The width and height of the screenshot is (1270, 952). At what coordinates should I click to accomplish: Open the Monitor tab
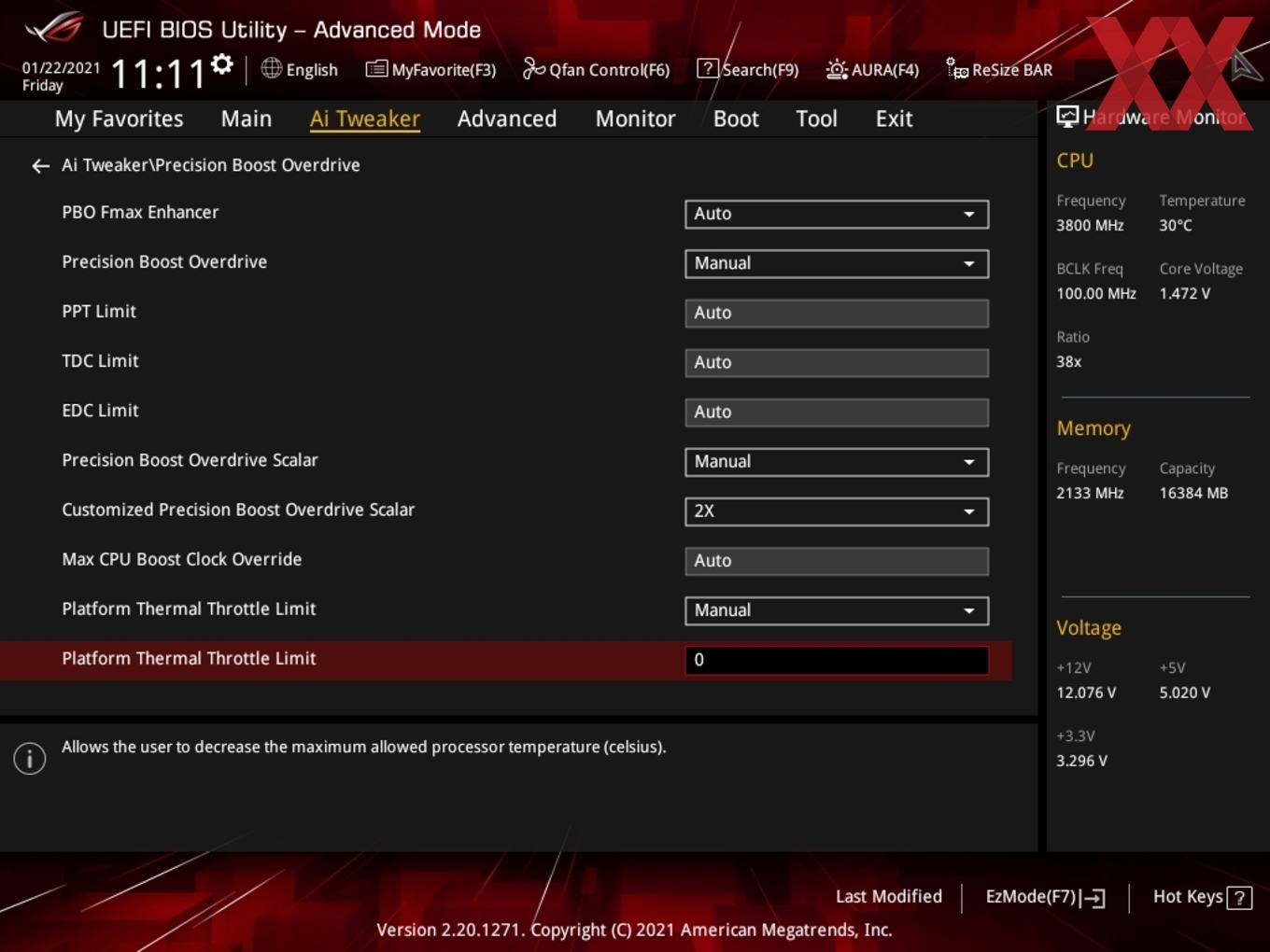tap(635, 119)
